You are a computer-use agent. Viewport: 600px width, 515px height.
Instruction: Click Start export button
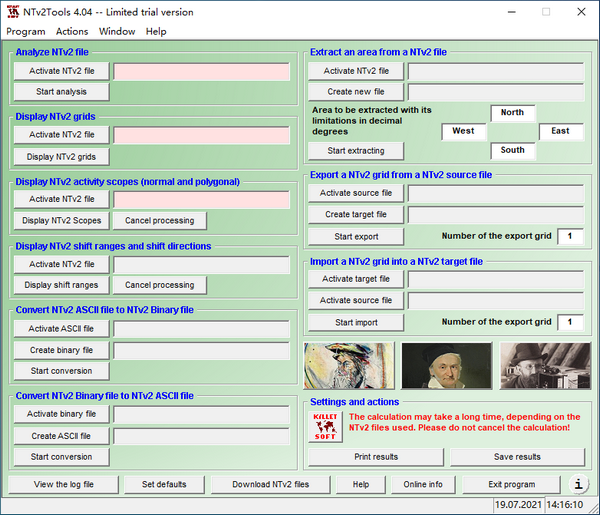tap(356, 236)
